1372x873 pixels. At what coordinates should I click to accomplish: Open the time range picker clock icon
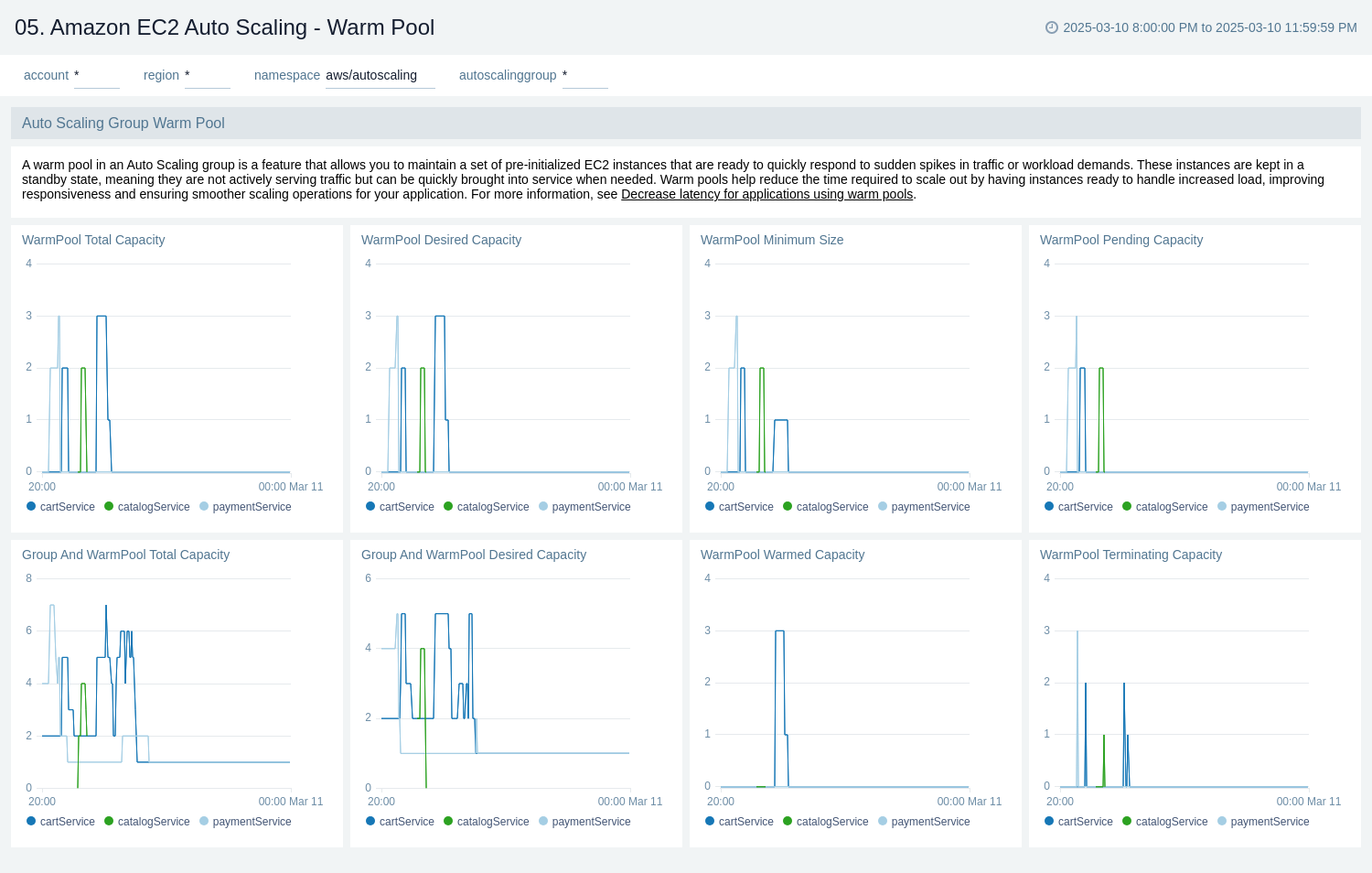[x=1050, y=27]
